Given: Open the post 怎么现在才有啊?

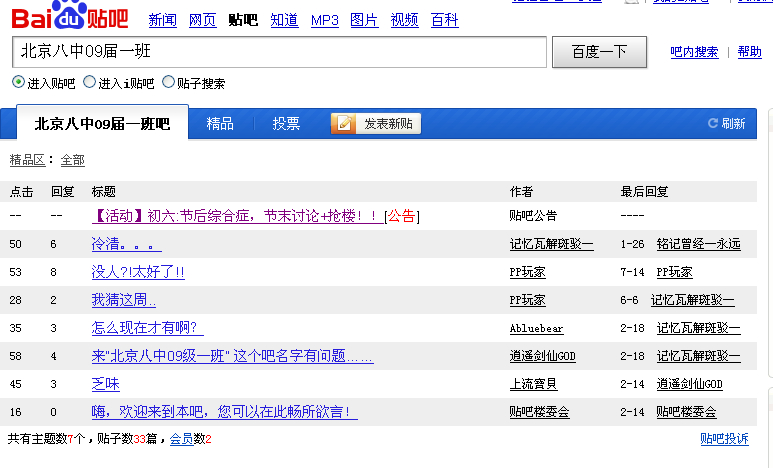Looking at the screenshot, I should 147,328.
